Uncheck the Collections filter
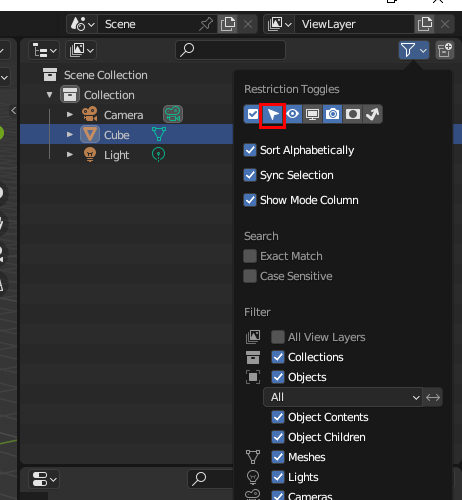Screen dimensions: 462x500 coord(278,357)
